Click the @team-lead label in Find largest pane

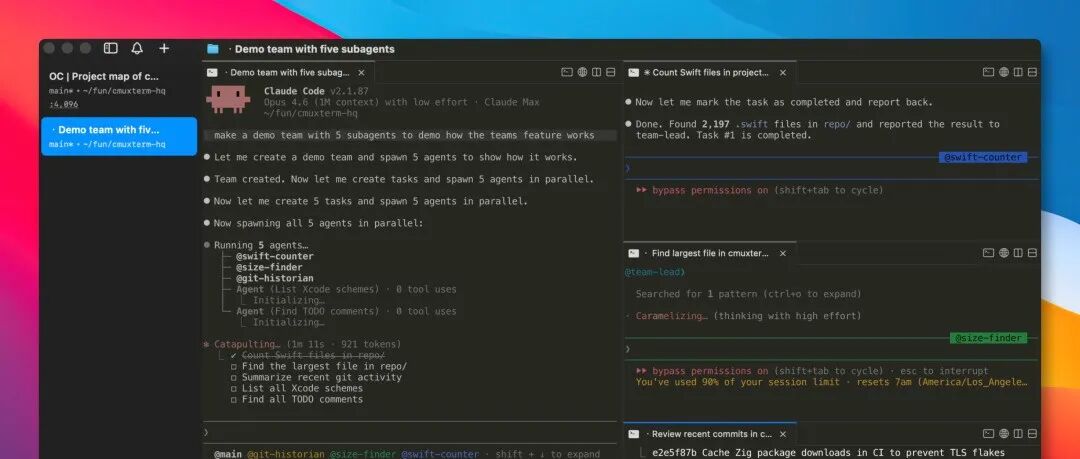point(654,272)
